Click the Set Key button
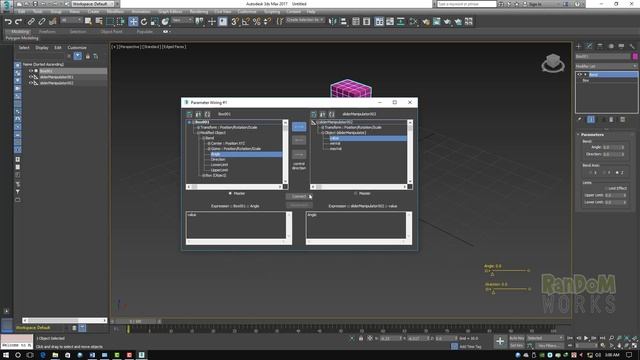Image resolution: width=640 pixels, height=360 pixels. pos(517,346)
